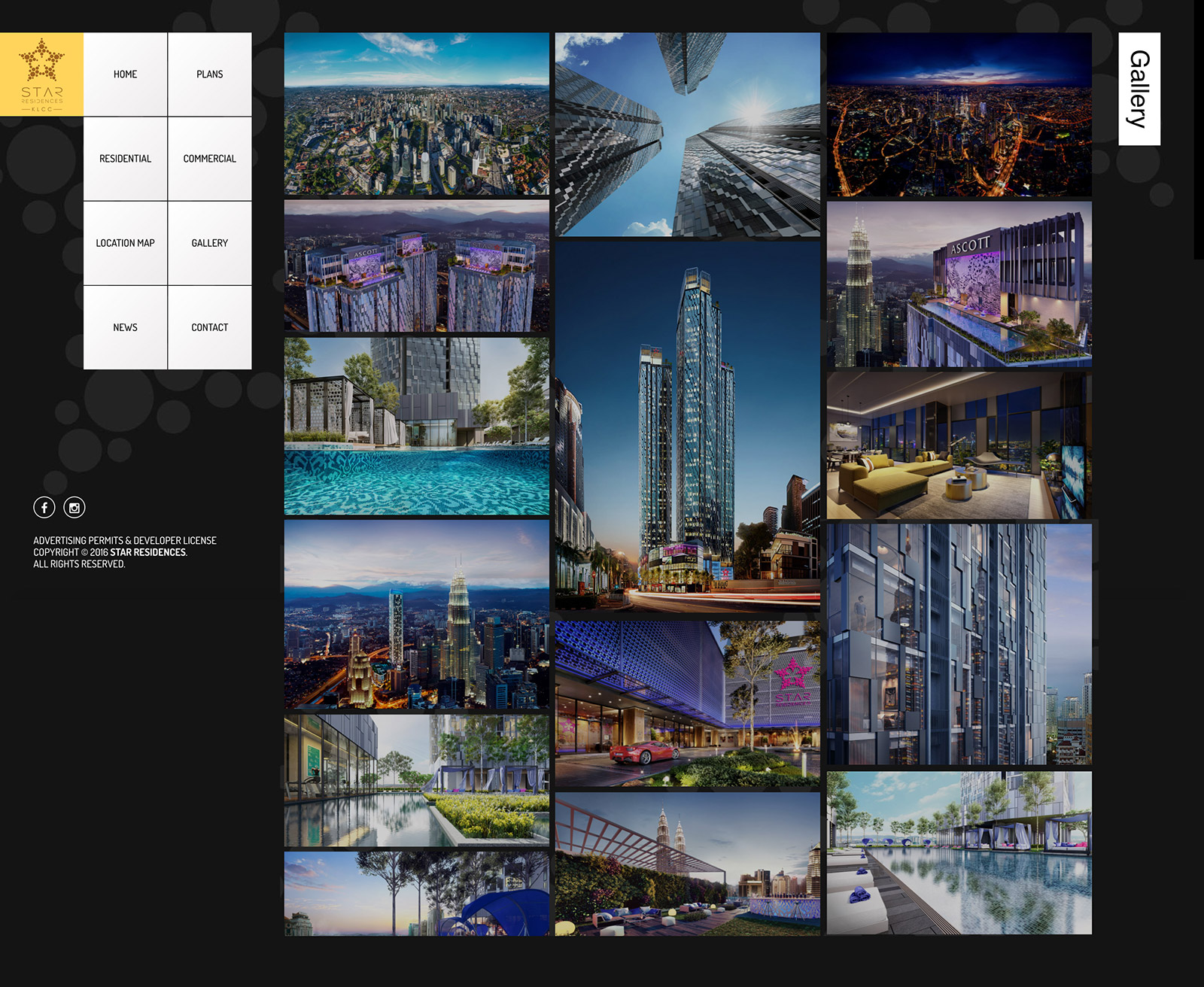This screenshot has height=987, width=1204.
Task: Go to the News menu tile
Action: click(x=126, y=327)
